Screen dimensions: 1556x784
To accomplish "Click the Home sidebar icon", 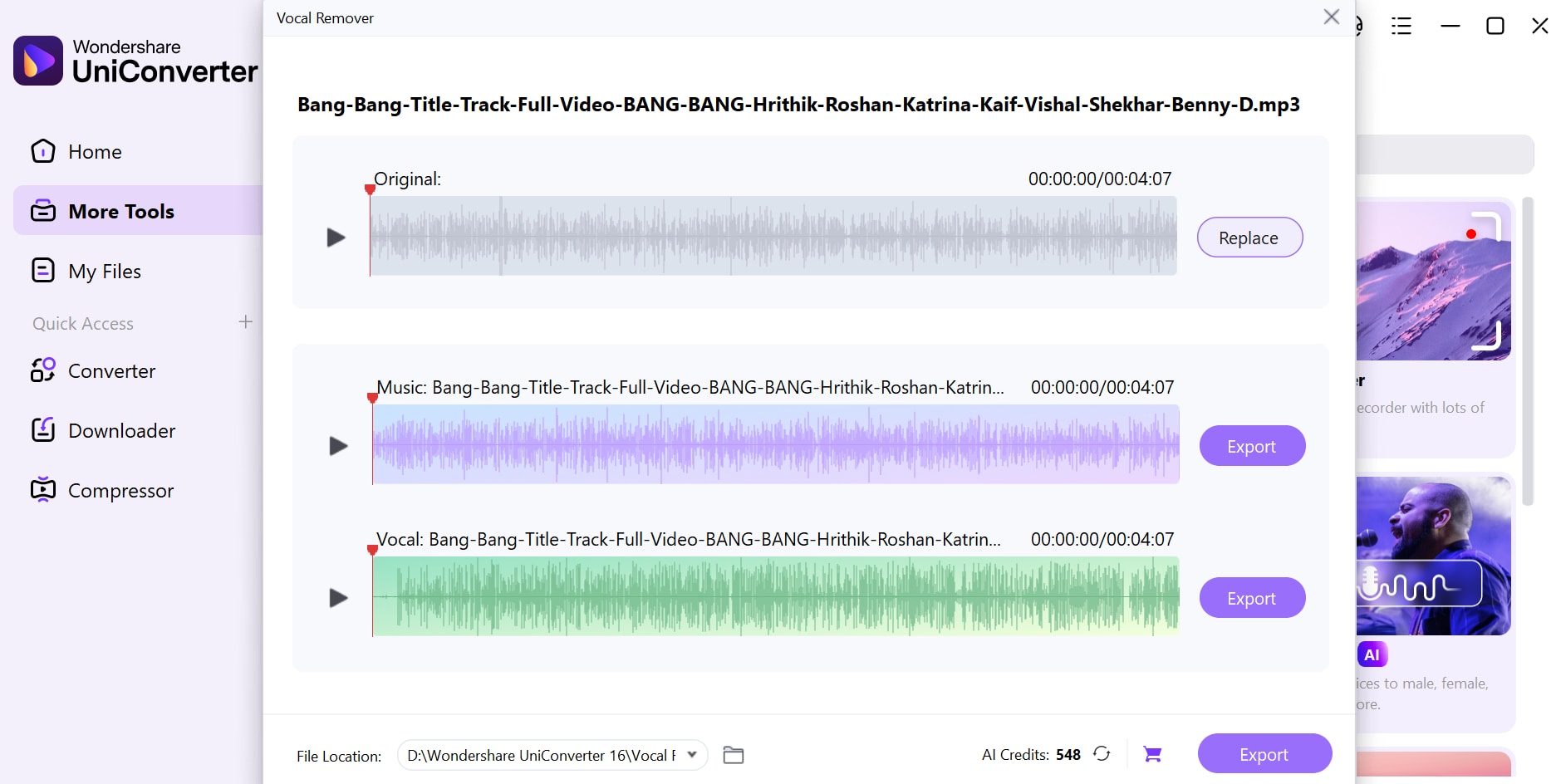I will 43,151.
